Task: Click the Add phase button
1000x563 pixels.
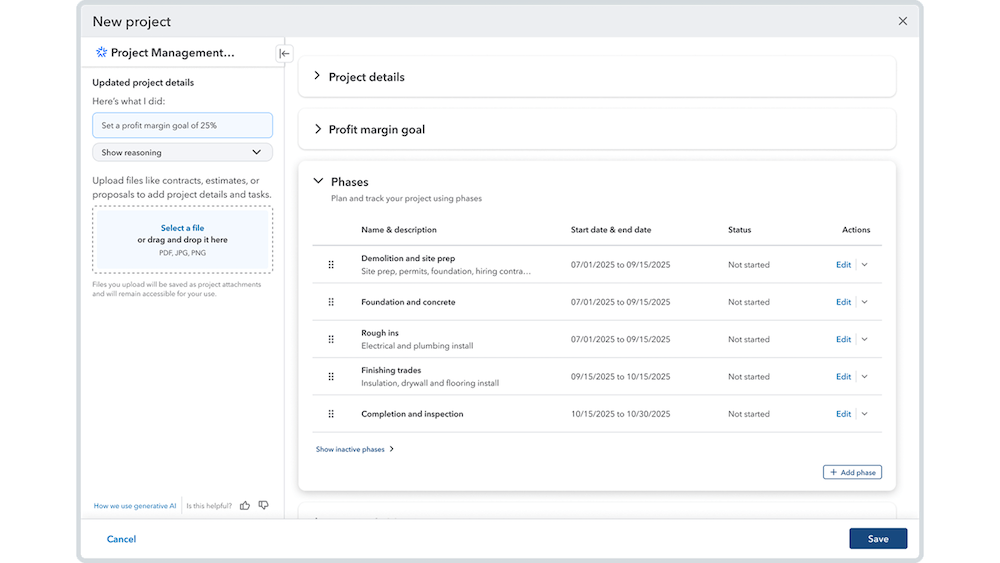Action: click(x=852, y=472)
